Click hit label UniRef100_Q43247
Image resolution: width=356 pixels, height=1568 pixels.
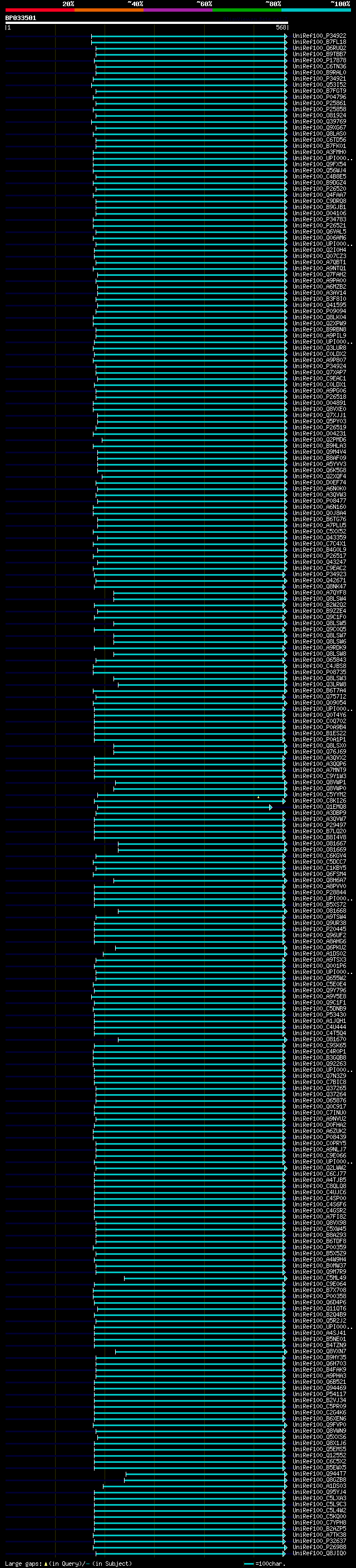click(x=319, y=562)
